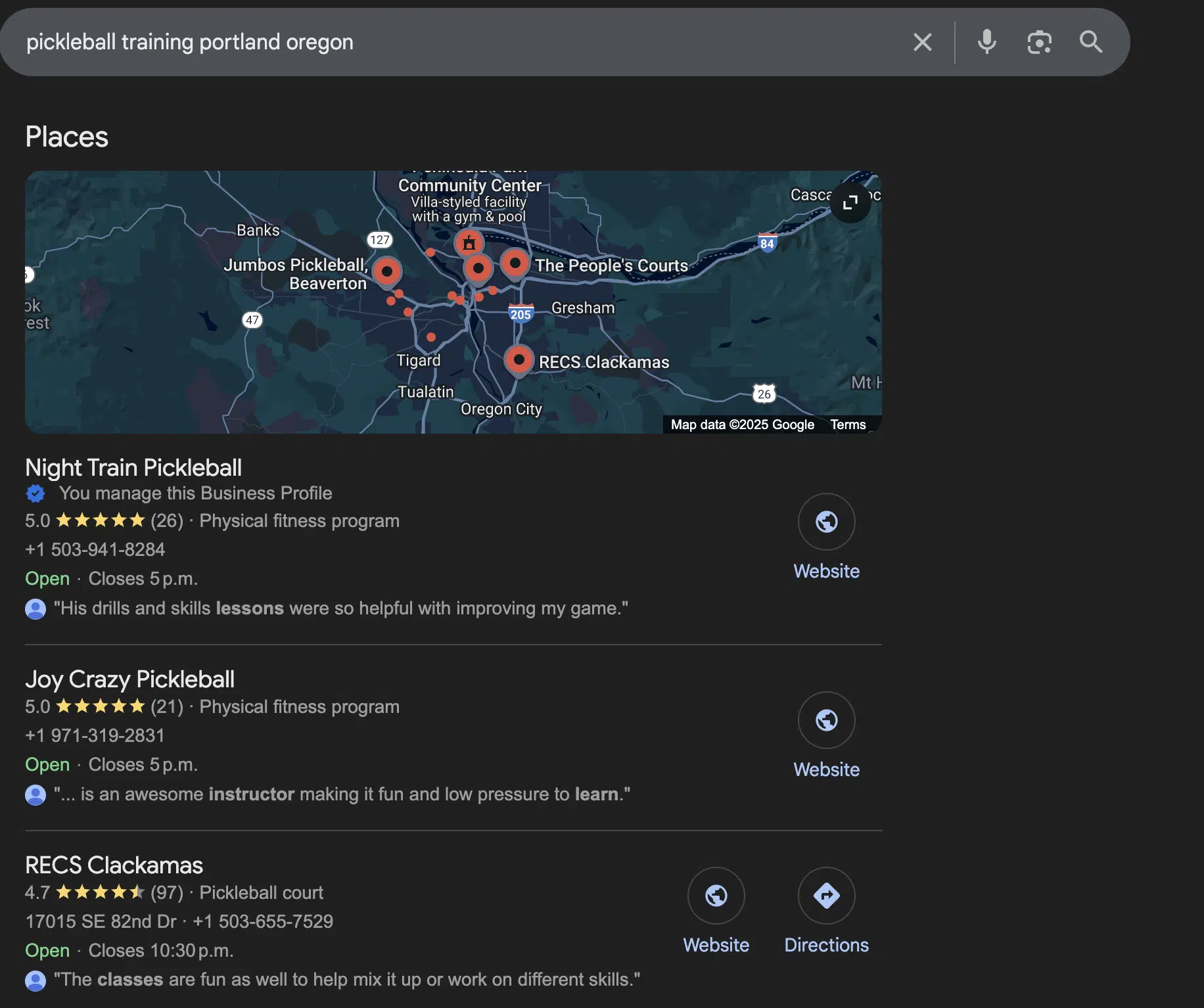1204x1008 pixels.
Task: Click reviewer avatar for RECS Clackamas quote
Action: 35,980
